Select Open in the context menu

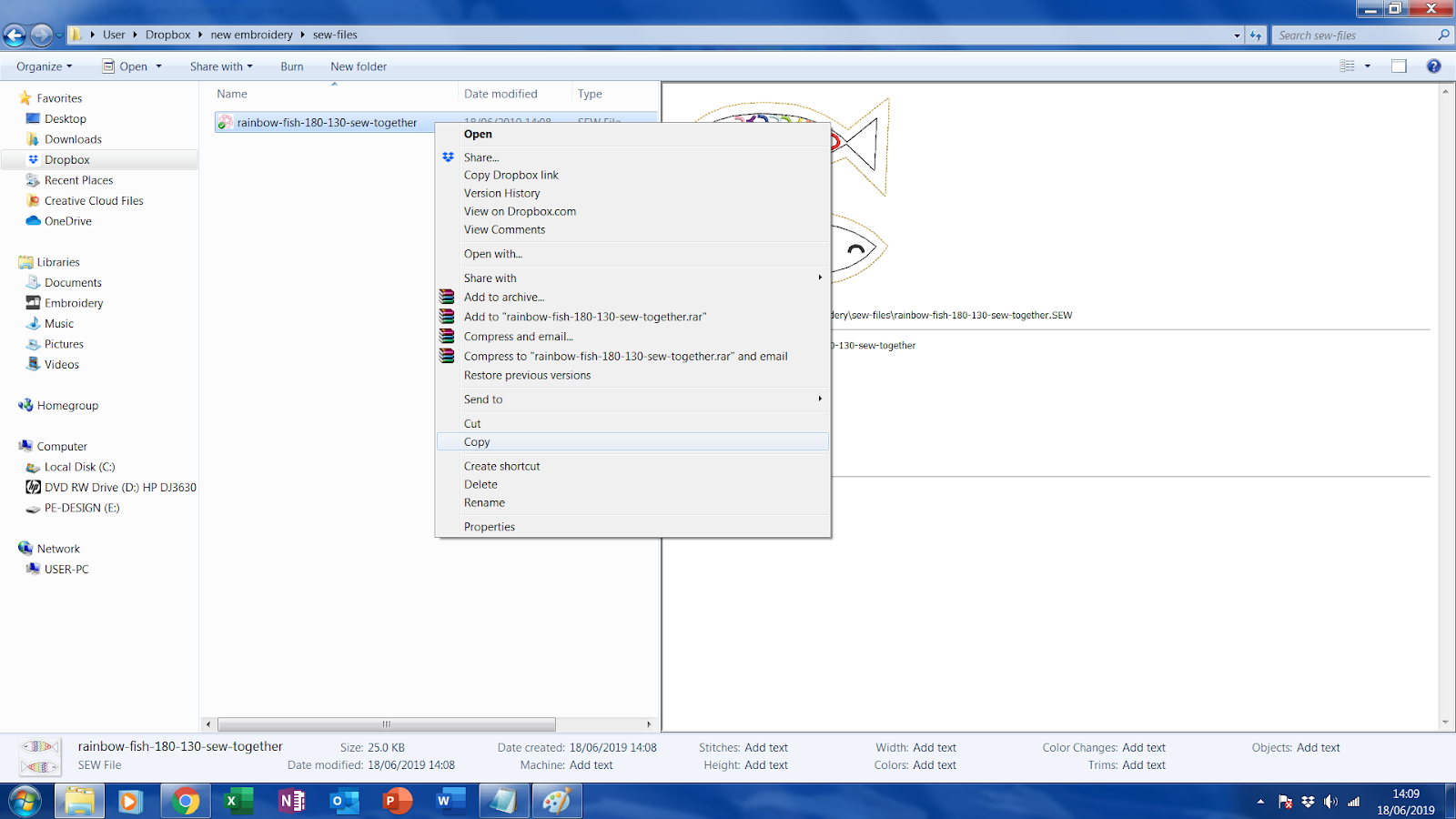(632, 134)
